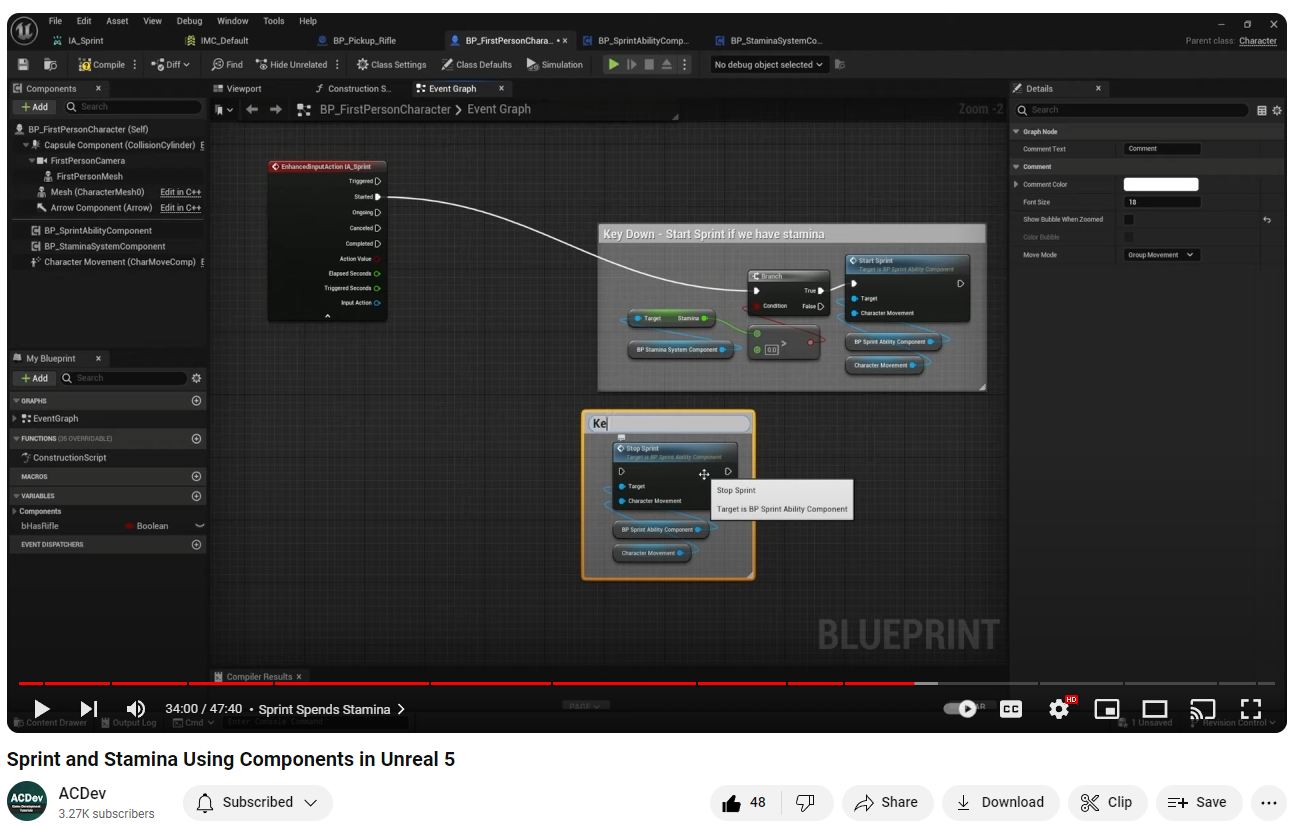The height and width of the screenshot is (825, 1294).
Task: Click the plus icon in Event Dispatchers section
Action: coord(196,545)
